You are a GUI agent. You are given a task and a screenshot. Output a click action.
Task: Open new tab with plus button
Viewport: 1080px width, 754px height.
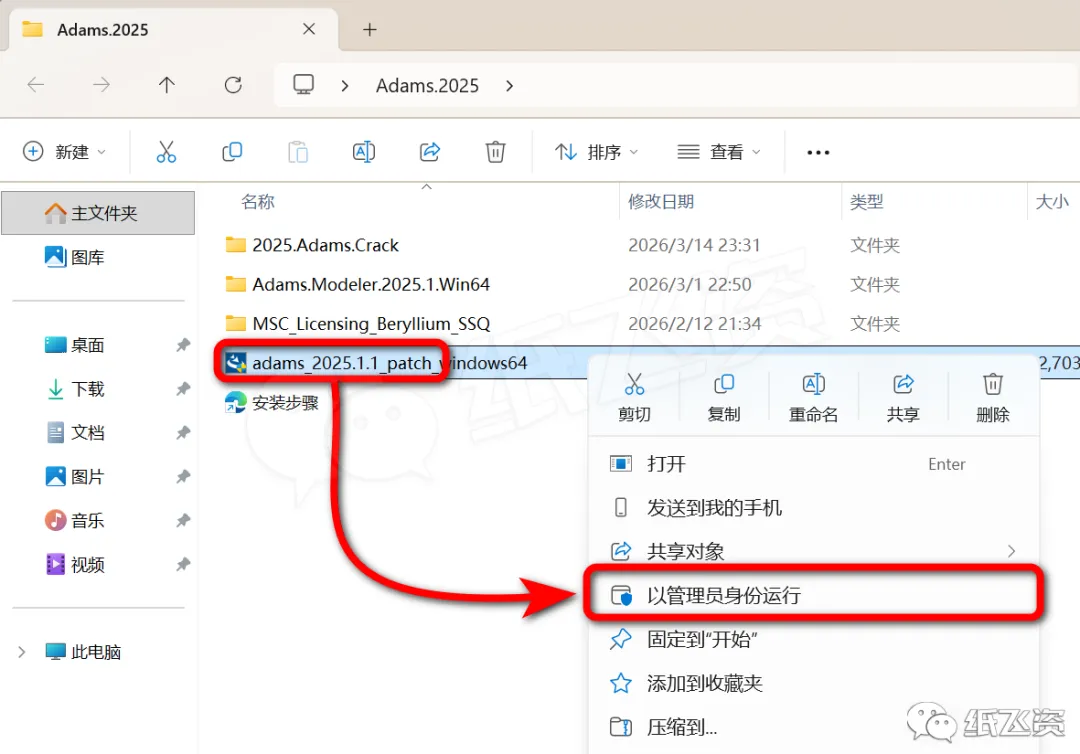point(370,30)
